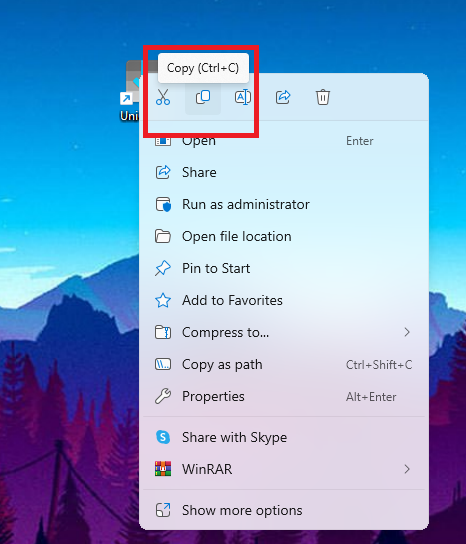
Task: Choose the Share menu entry
Action: coord(284,172)
